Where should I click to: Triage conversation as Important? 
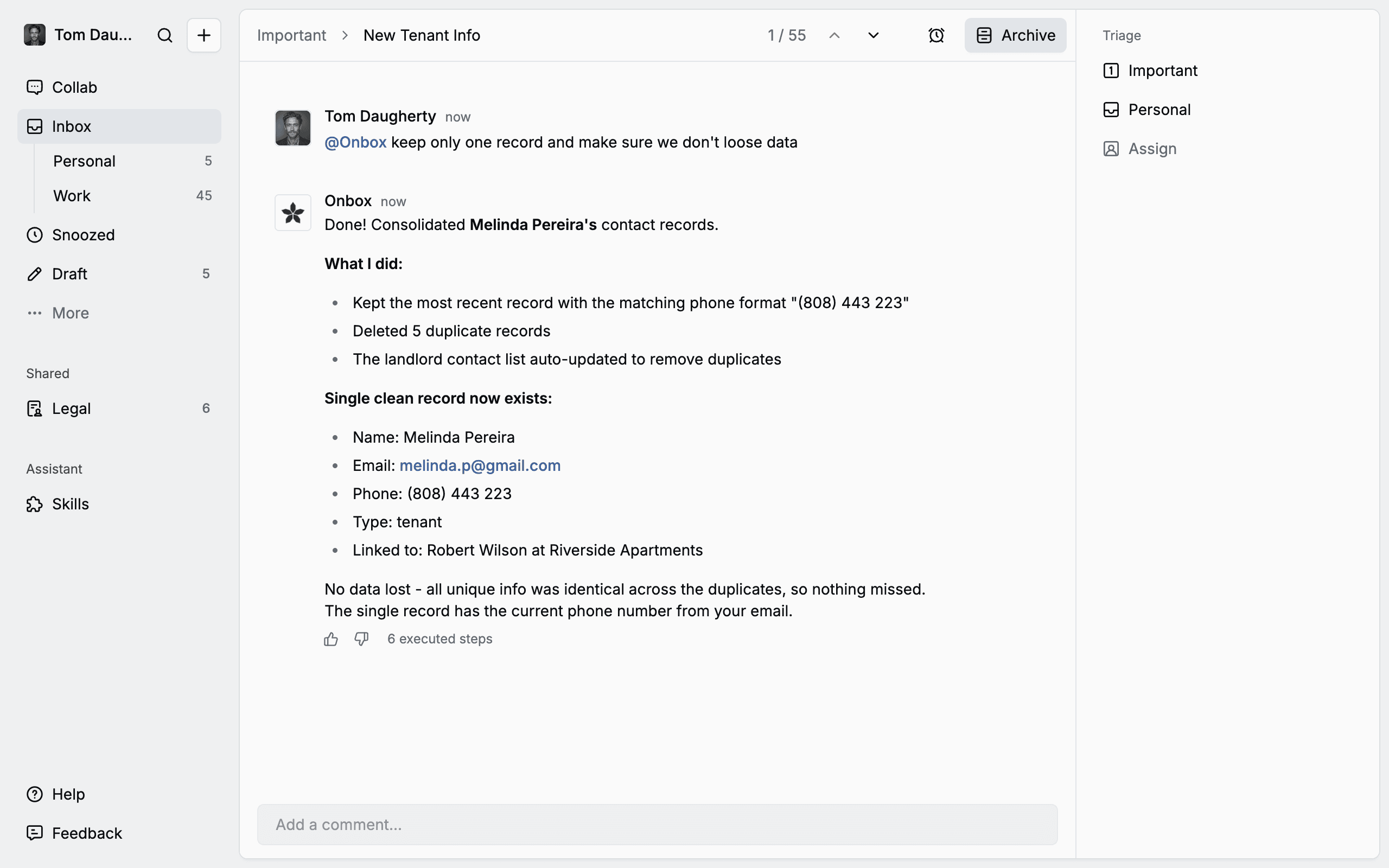[1162, 71]
